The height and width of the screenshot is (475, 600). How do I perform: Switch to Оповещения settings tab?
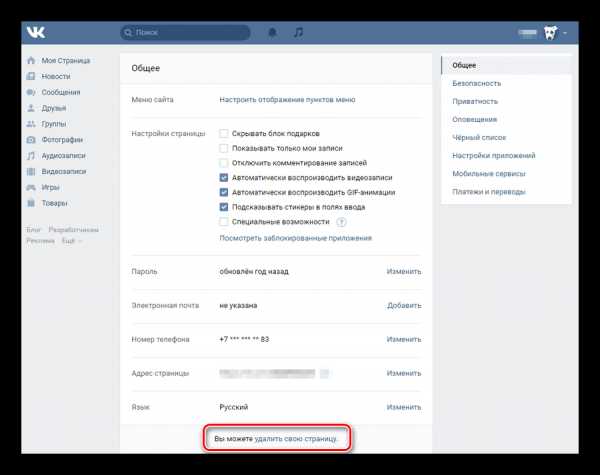[506, 119]
